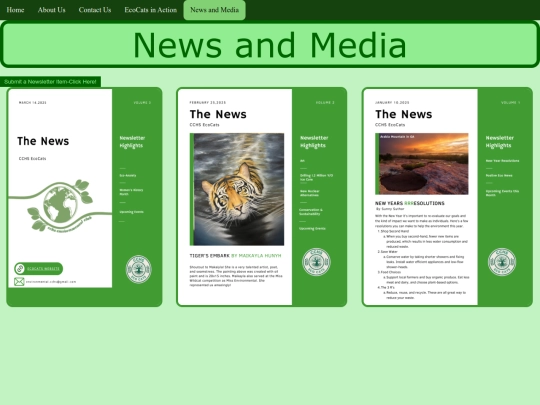The height and width of the screenshot is (405, 540).
Task: Click The News title in February issue
Action: point(218,114)
